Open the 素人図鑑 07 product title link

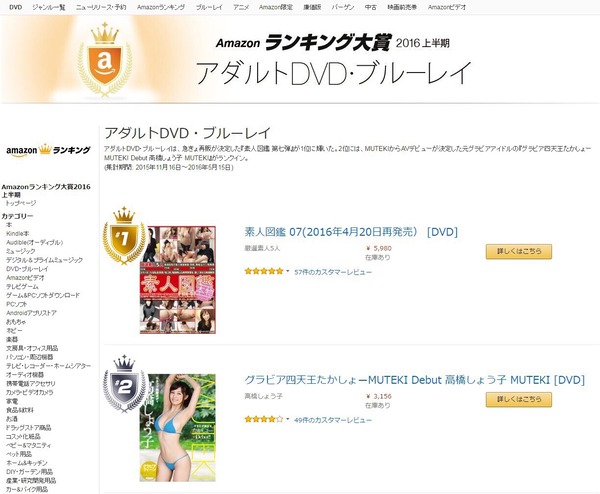coord(351,232)
